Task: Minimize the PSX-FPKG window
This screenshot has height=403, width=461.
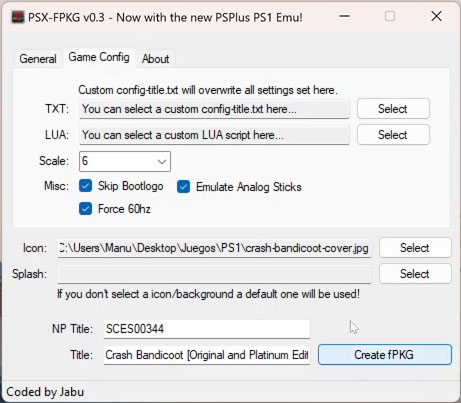Action: click(x=345, y=16)
